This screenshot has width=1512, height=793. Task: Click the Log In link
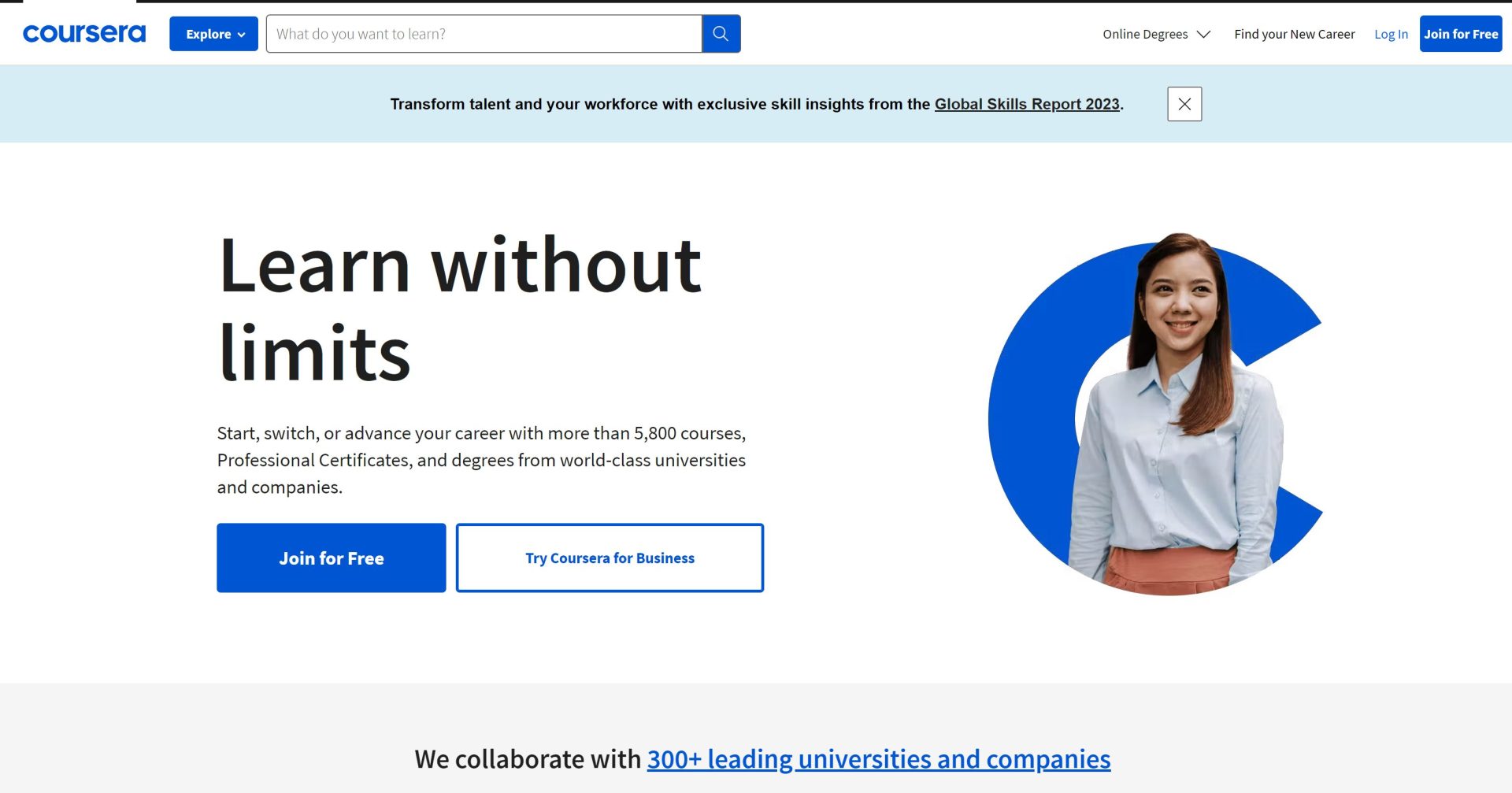[1391, 34]
